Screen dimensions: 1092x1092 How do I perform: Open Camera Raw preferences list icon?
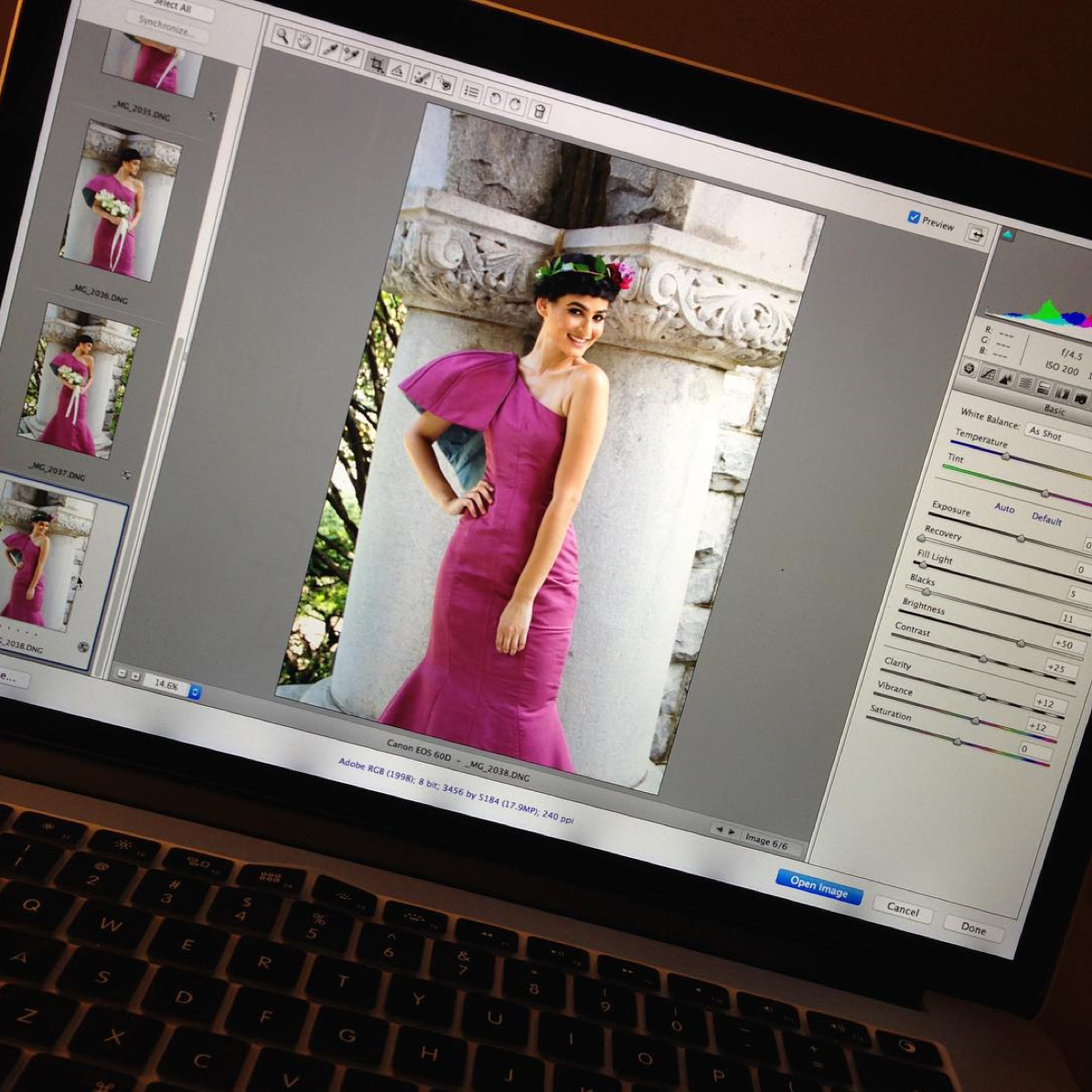click(x=472, y=92)
